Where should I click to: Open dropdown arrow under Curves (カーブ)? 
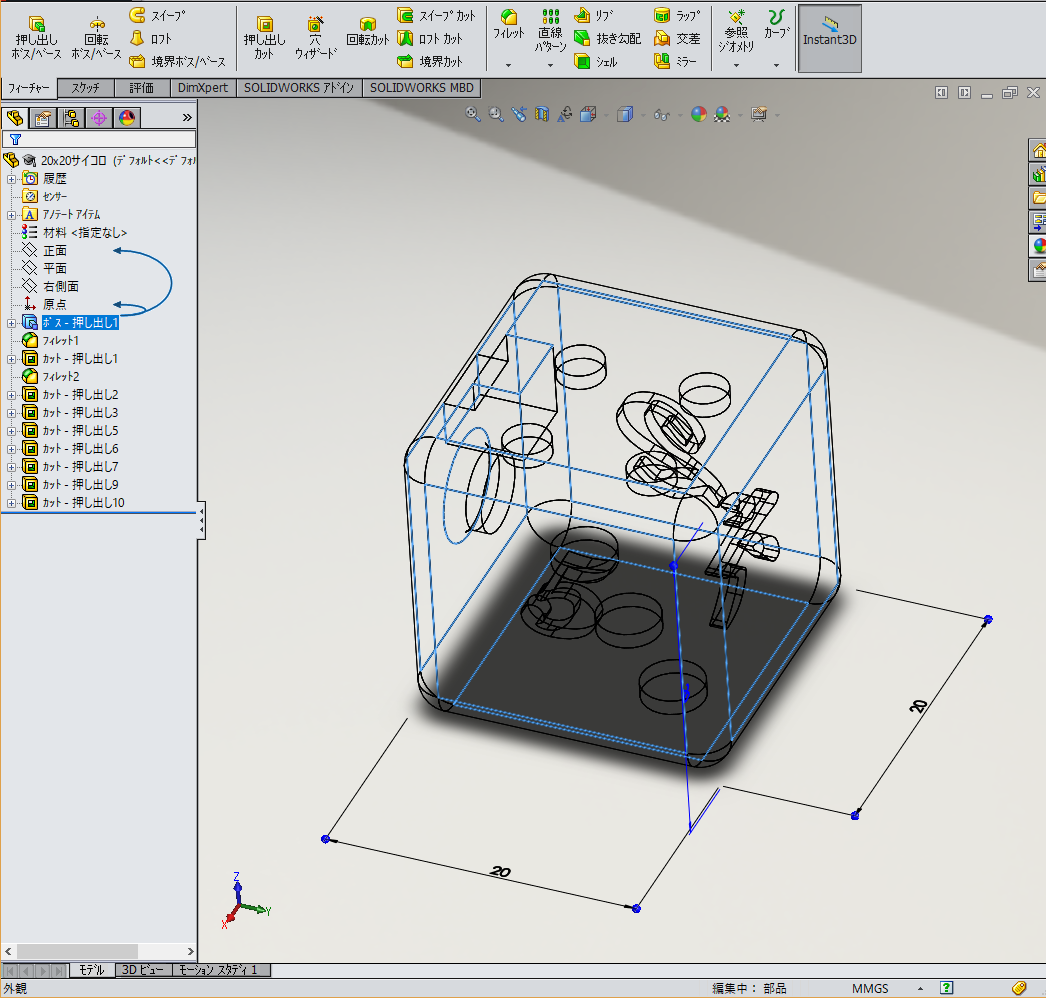click(x=776, y=65)
